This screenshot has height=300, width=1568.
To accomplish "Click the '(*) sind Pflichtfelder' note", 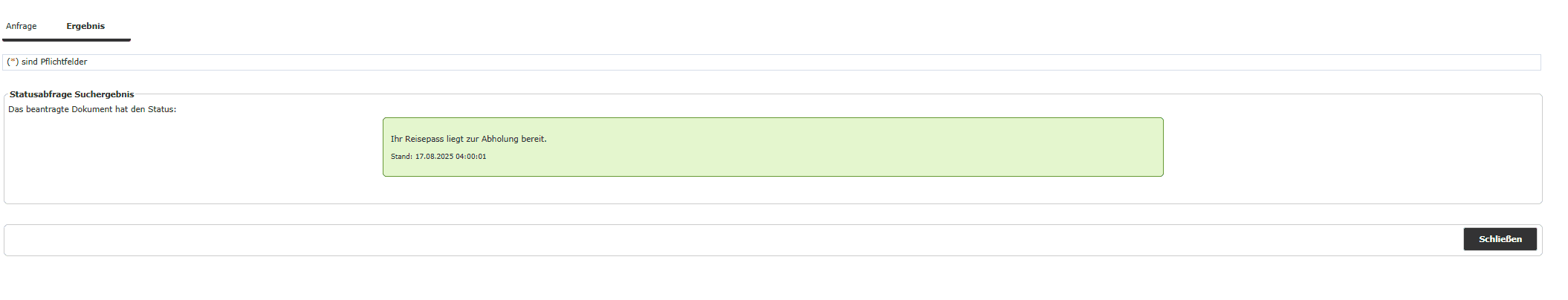I will (47, 62).
